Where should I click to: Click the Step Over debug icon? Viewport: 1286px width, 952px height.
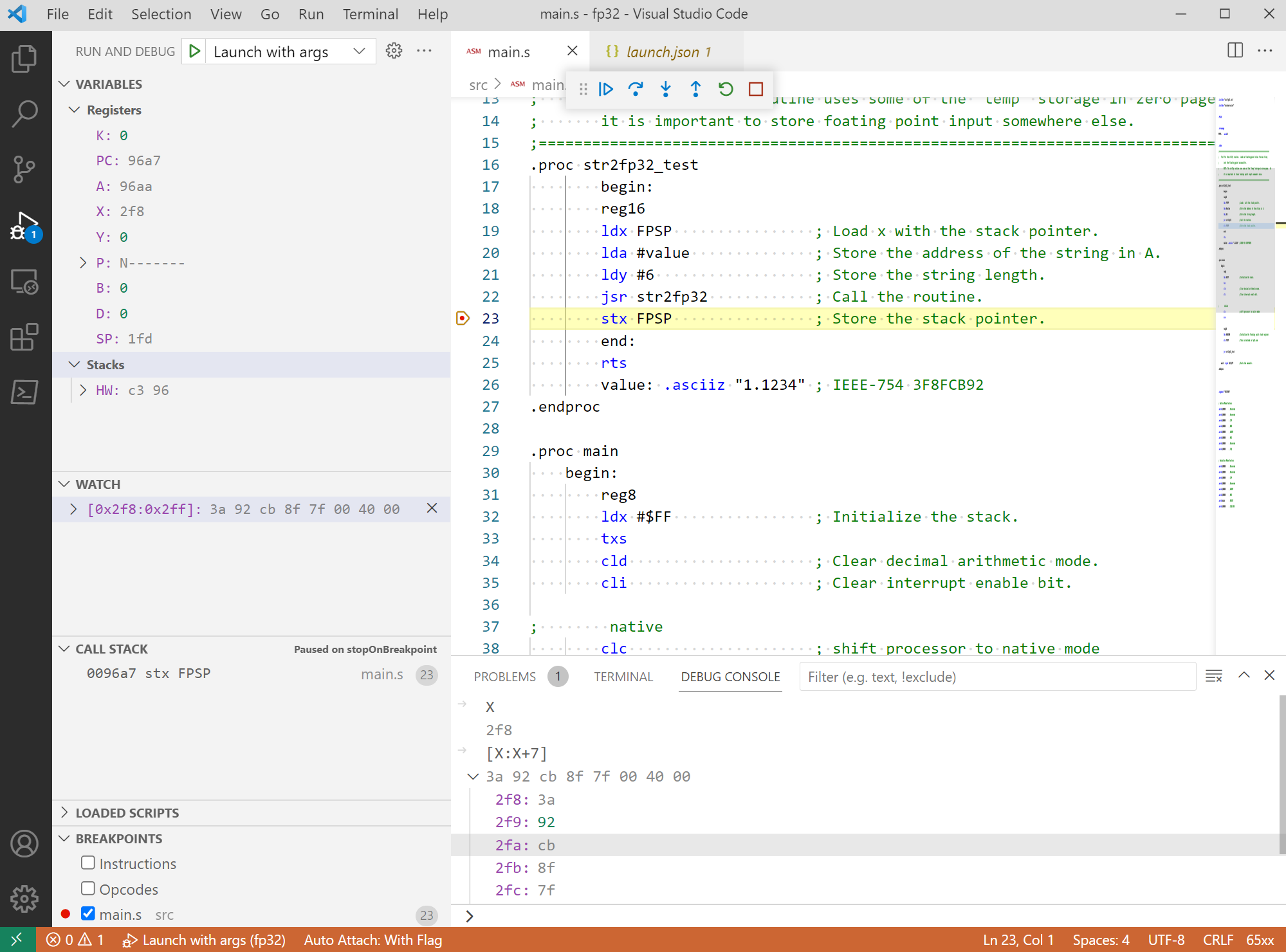636,89
